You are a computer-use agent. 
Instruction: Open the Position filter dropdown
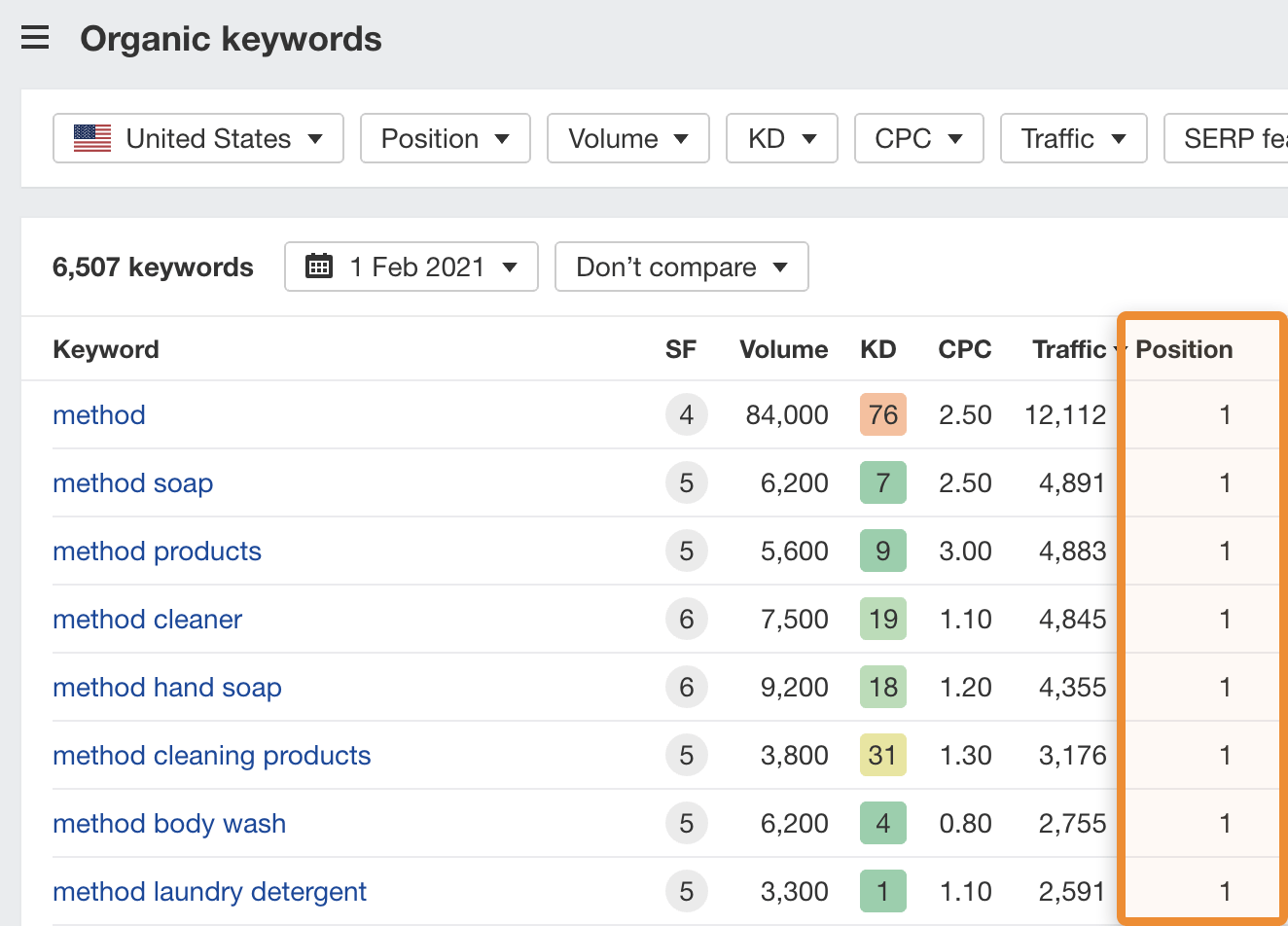coord(445,138)
